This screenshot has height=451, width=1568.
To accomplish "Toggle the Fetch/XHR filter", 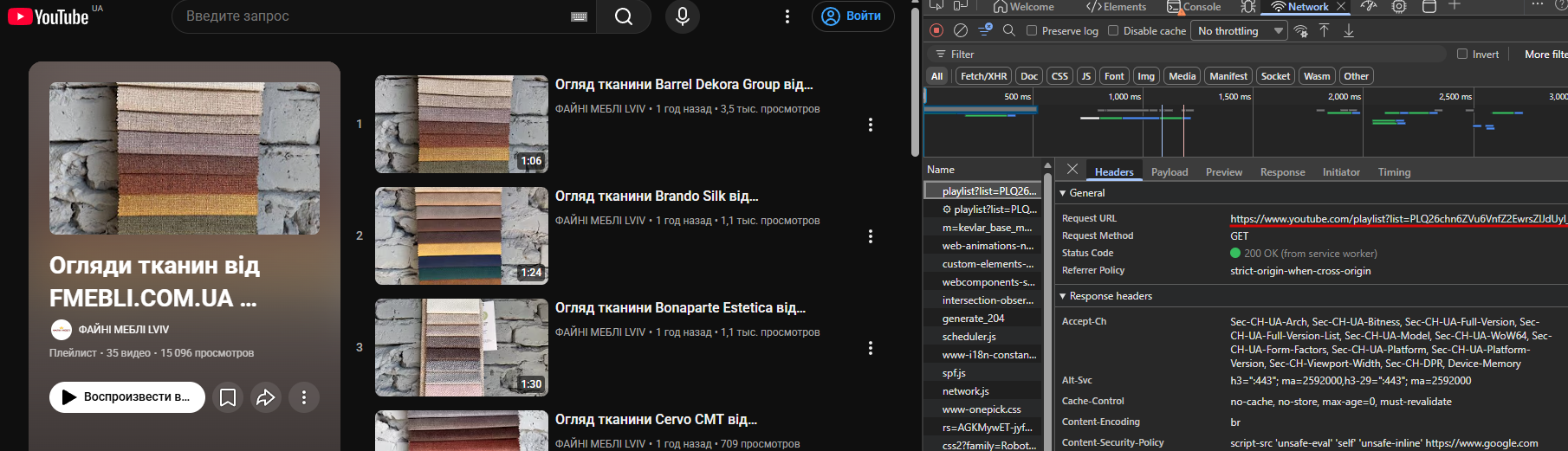I will click(x=983, y=76).
